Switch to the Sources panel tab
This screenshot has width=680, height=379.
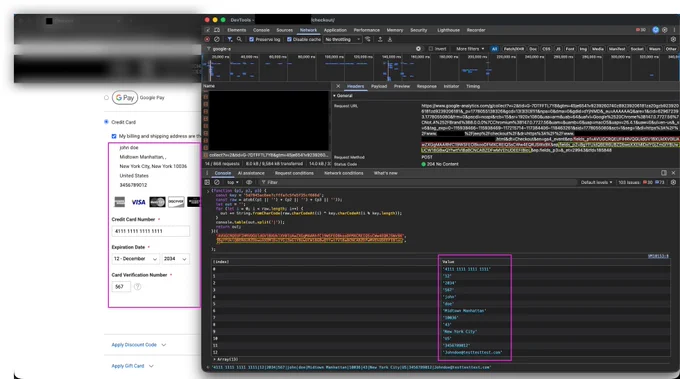(x=284, y=30)
